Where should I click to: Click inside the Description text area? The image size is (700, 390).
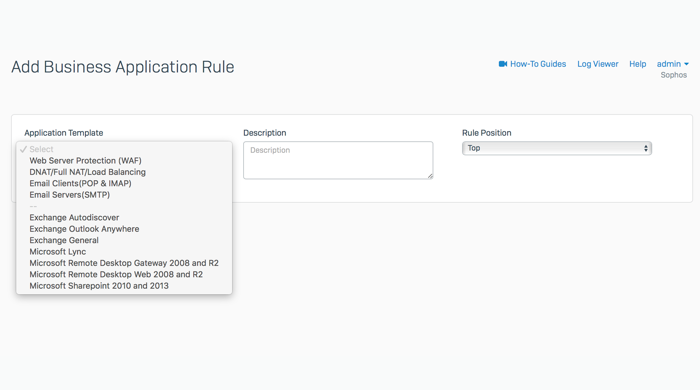coord(338,160)
